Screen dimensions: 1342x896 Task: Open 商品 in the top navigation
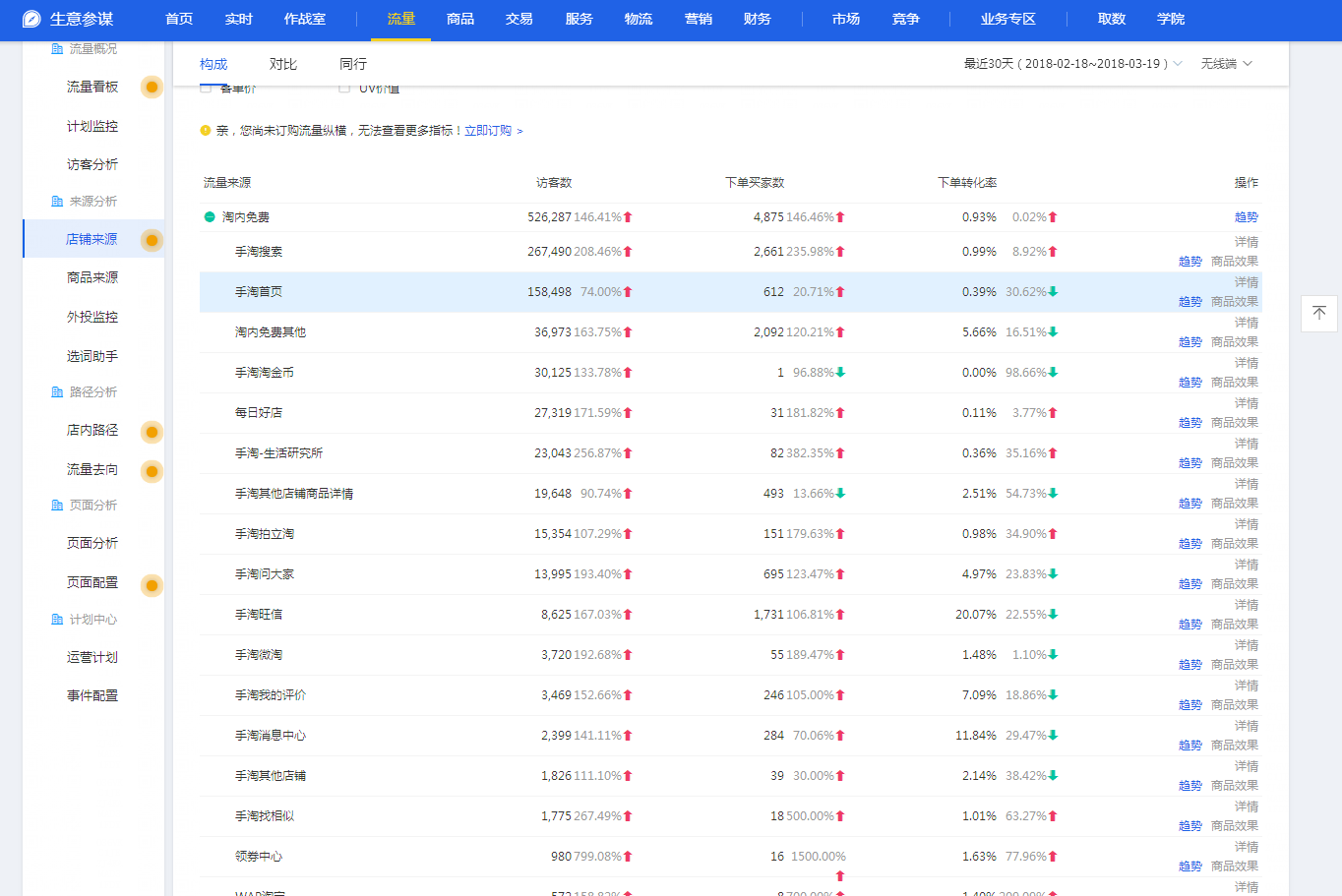[460, 19]
